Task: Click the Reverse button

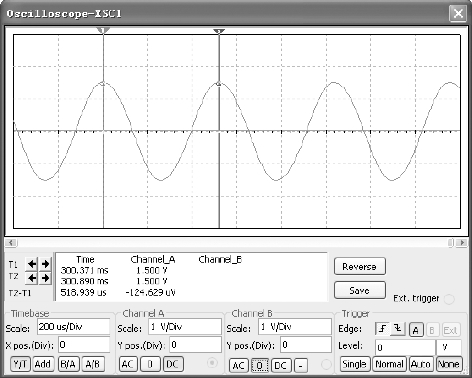Action: [x=360, y=266]
